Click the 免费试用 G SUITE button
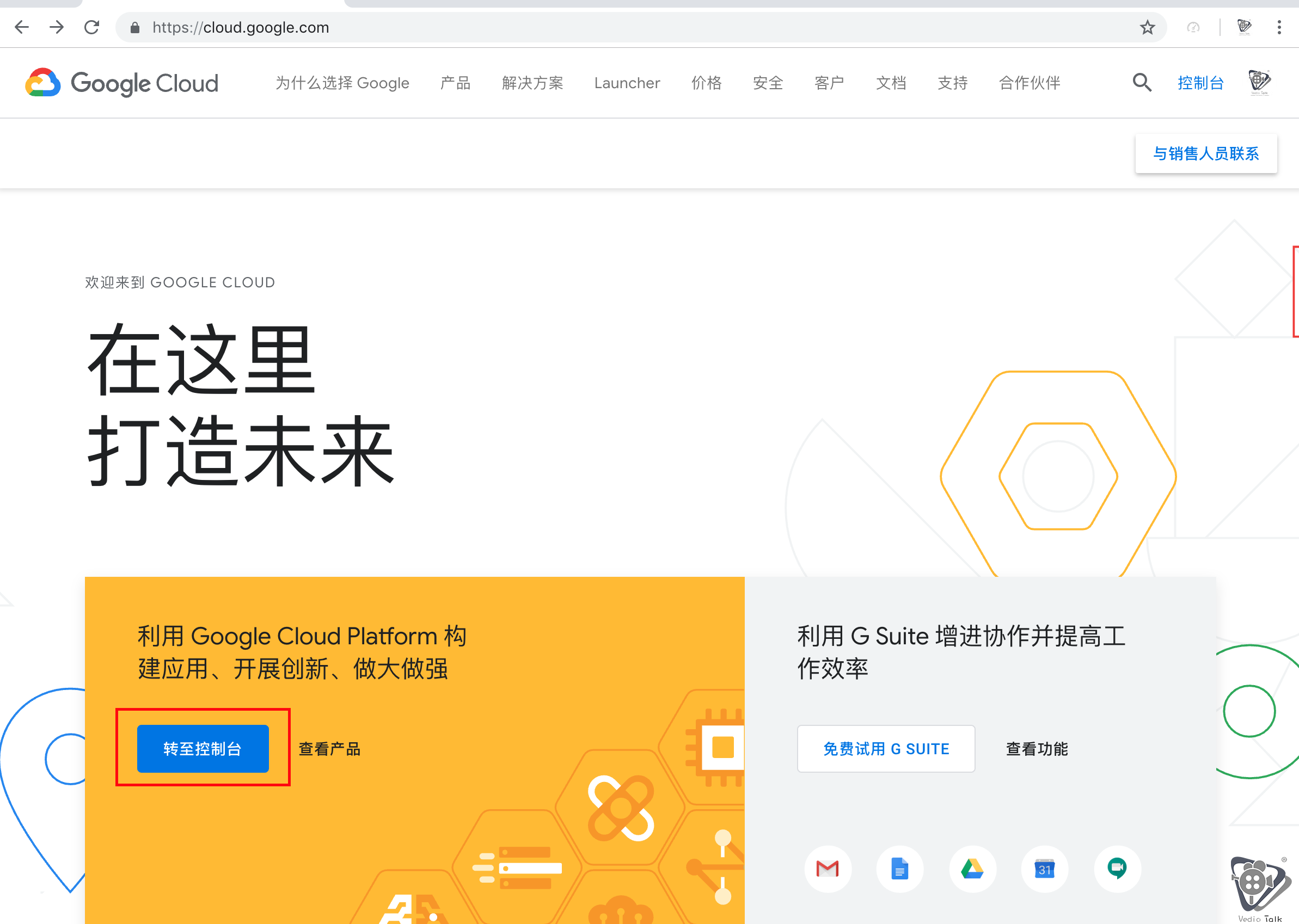Viewport: 1299px width, 924px height. 886,748
